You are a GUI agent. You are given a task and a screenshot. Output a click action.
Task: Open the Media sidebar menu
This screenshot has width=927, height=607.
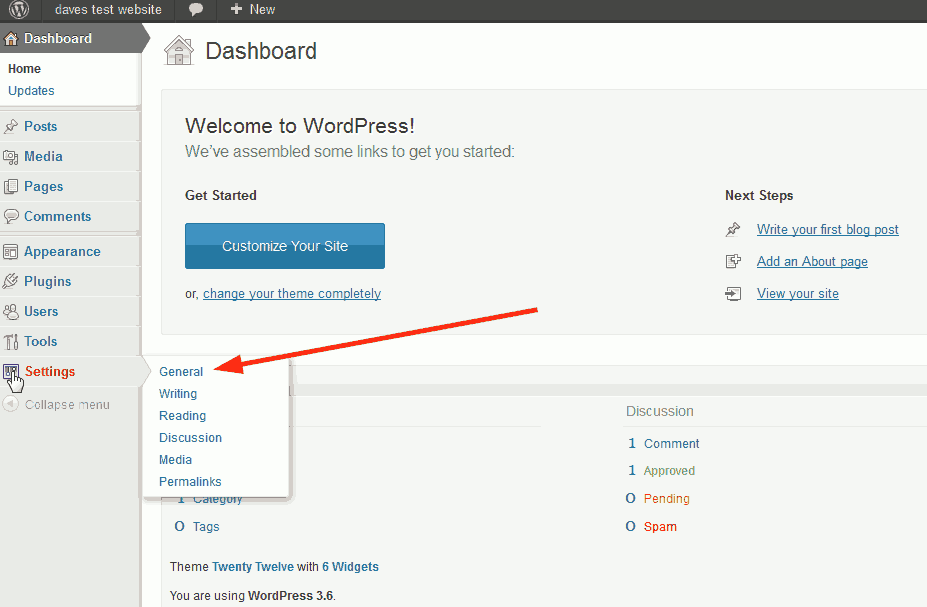tap(43, 157)
